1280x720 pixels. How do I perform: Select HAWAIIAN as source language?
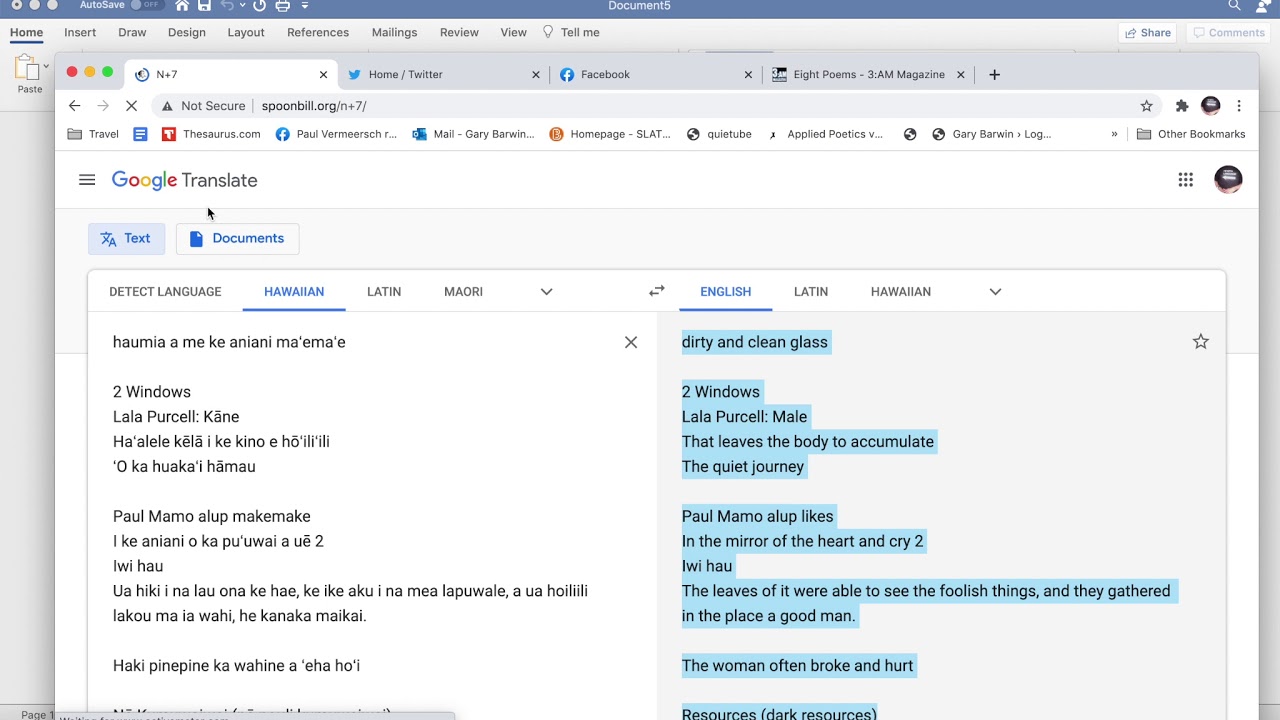click(294, 292)
